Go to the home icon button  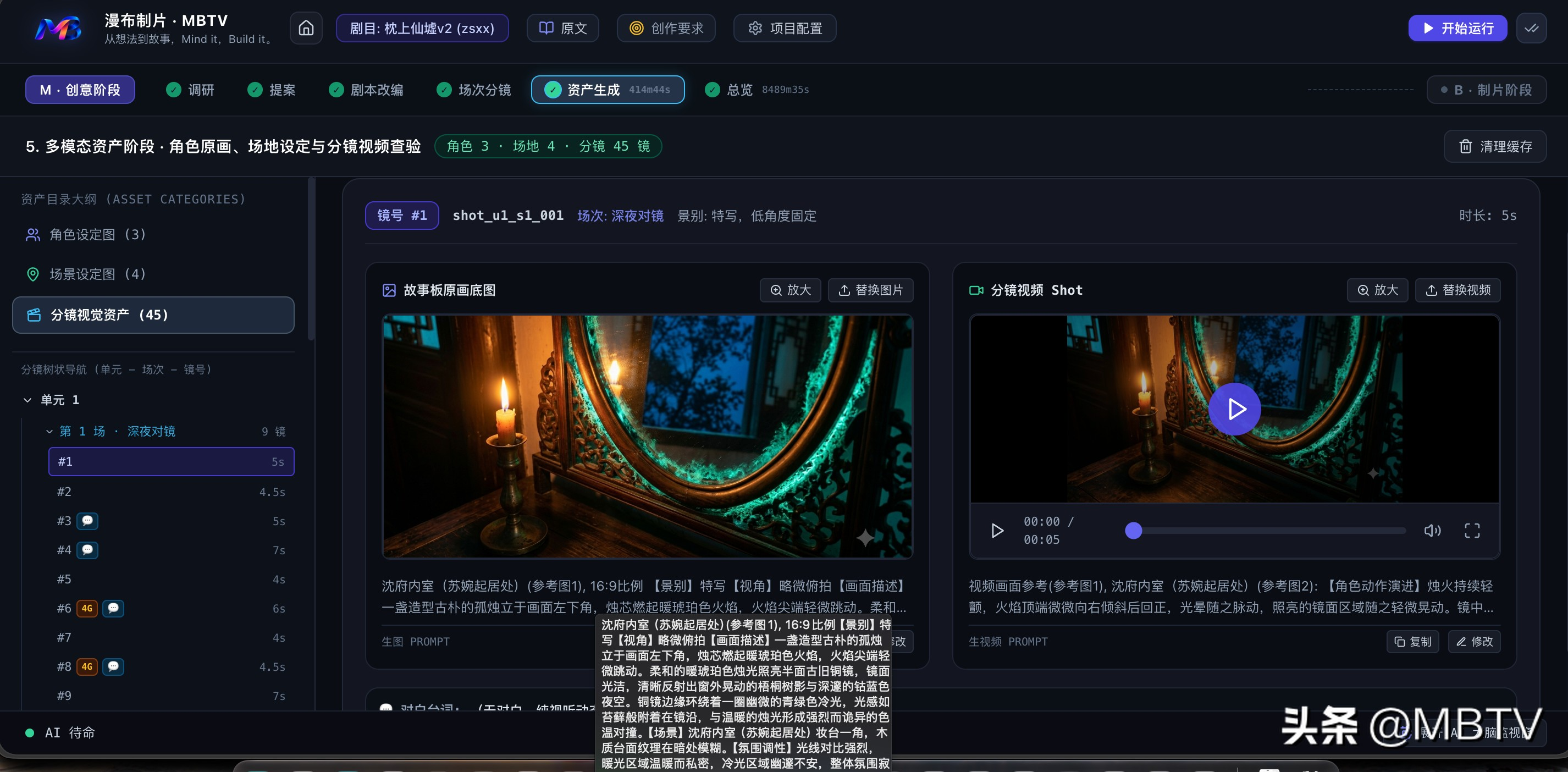tap(306, 28)
